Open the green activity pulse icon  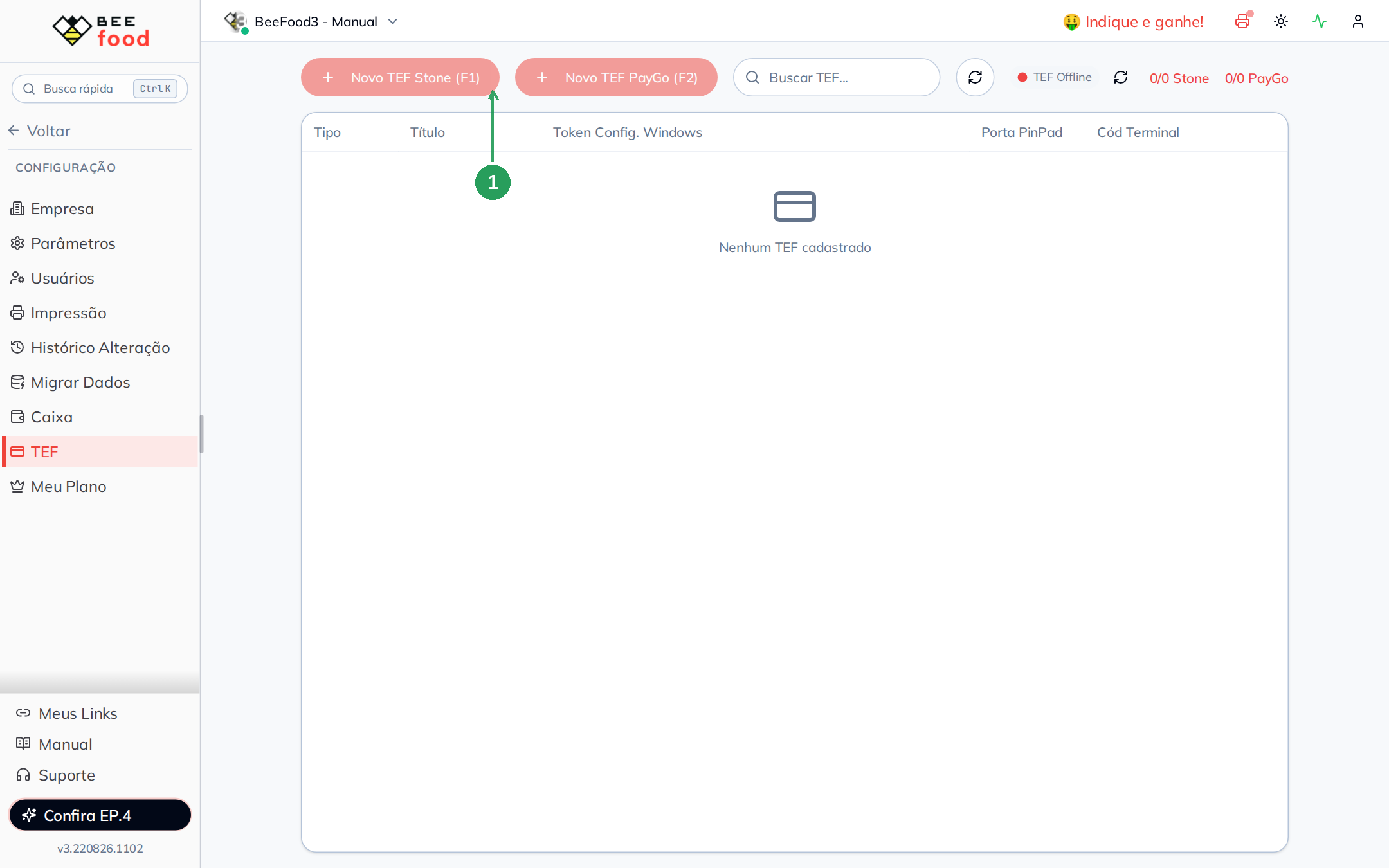click(1320, 21)
